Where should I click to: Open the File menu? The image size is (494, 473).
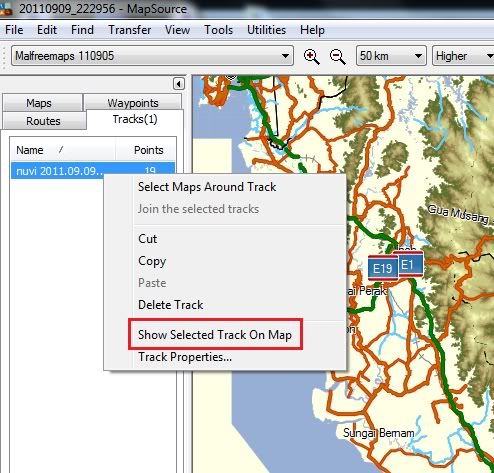point(14,30)
